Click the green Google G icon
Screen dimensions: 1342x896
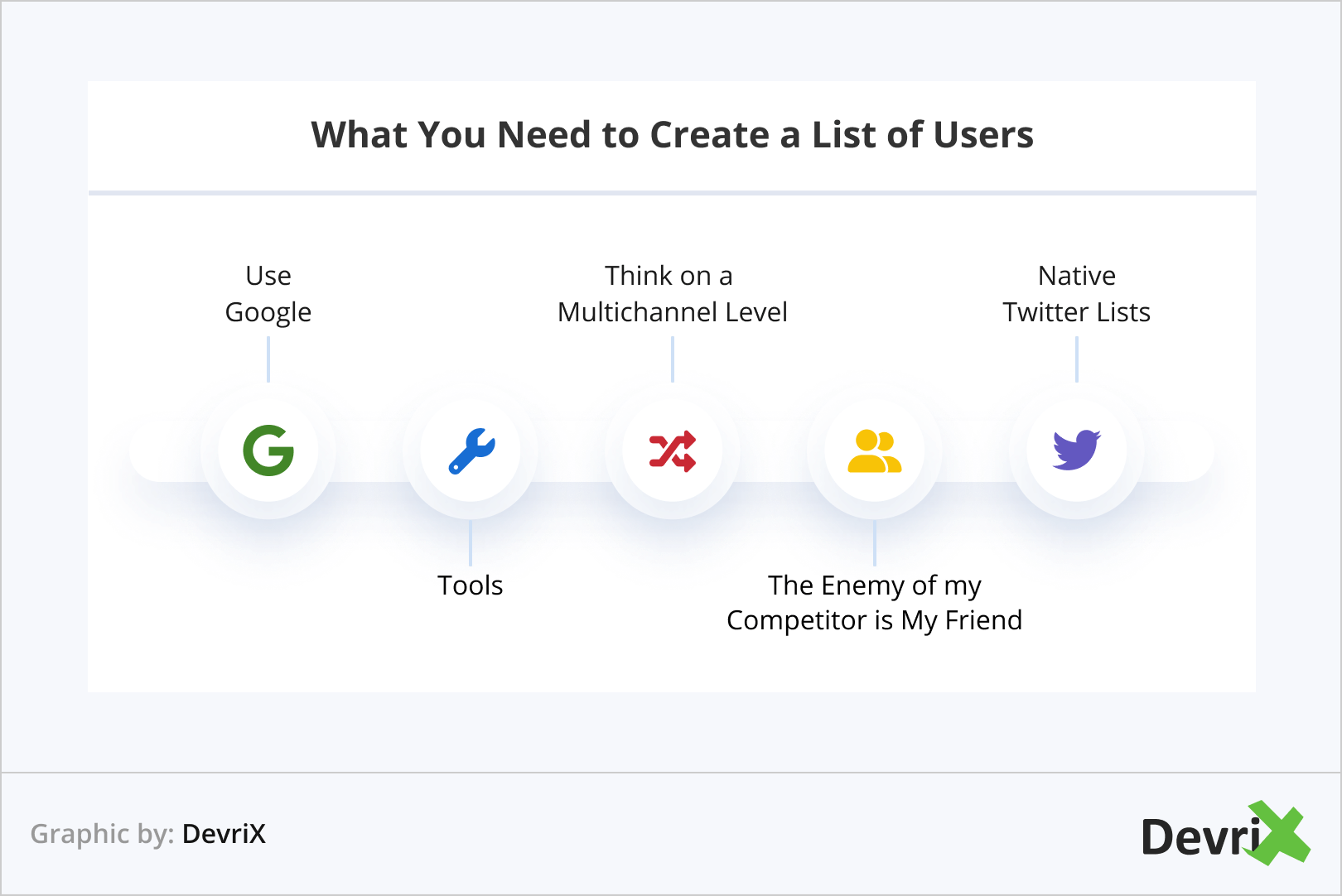click(268, 450)
